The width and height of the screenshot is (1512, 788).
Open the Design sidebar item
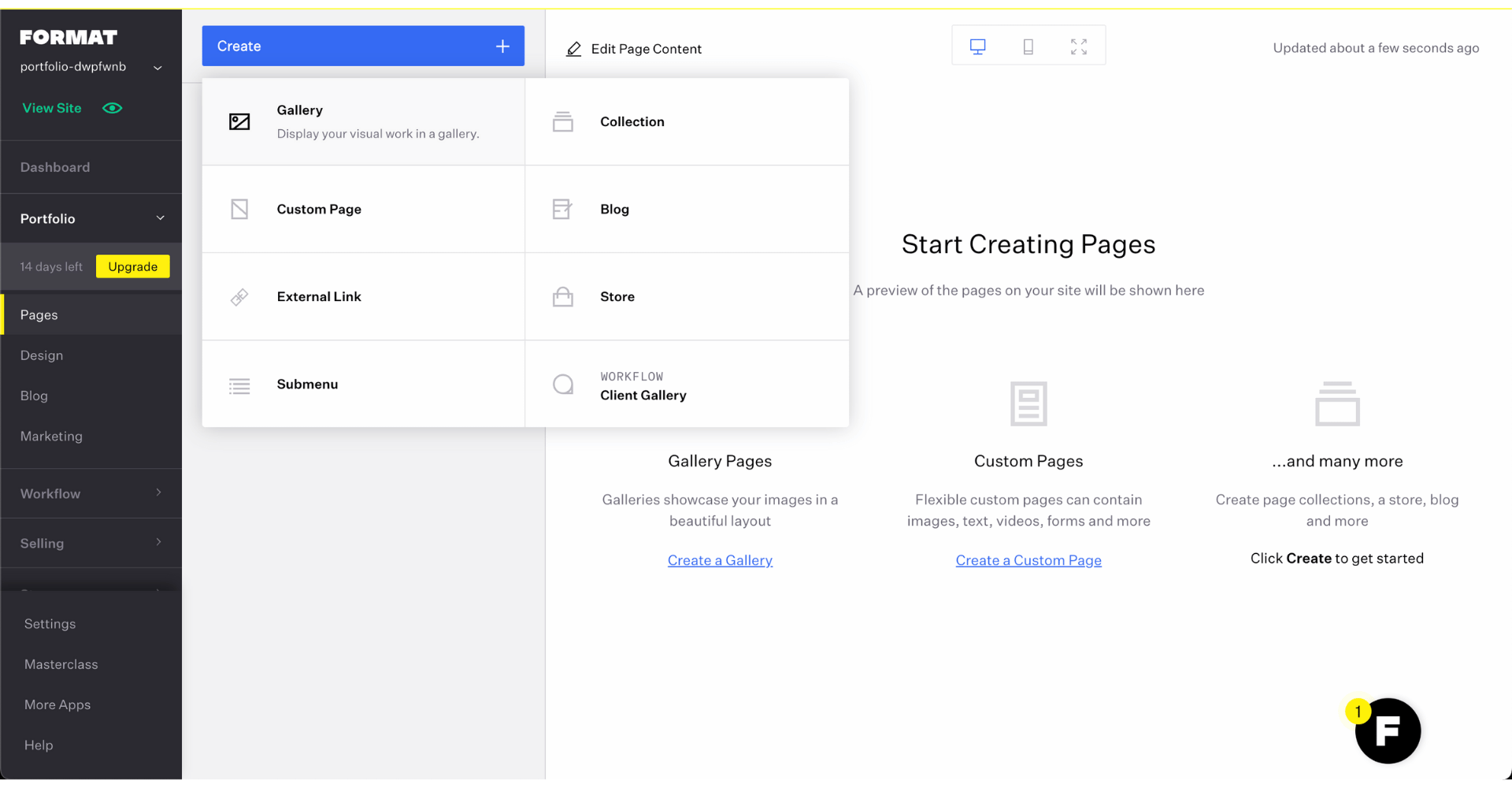click(42, 355)
